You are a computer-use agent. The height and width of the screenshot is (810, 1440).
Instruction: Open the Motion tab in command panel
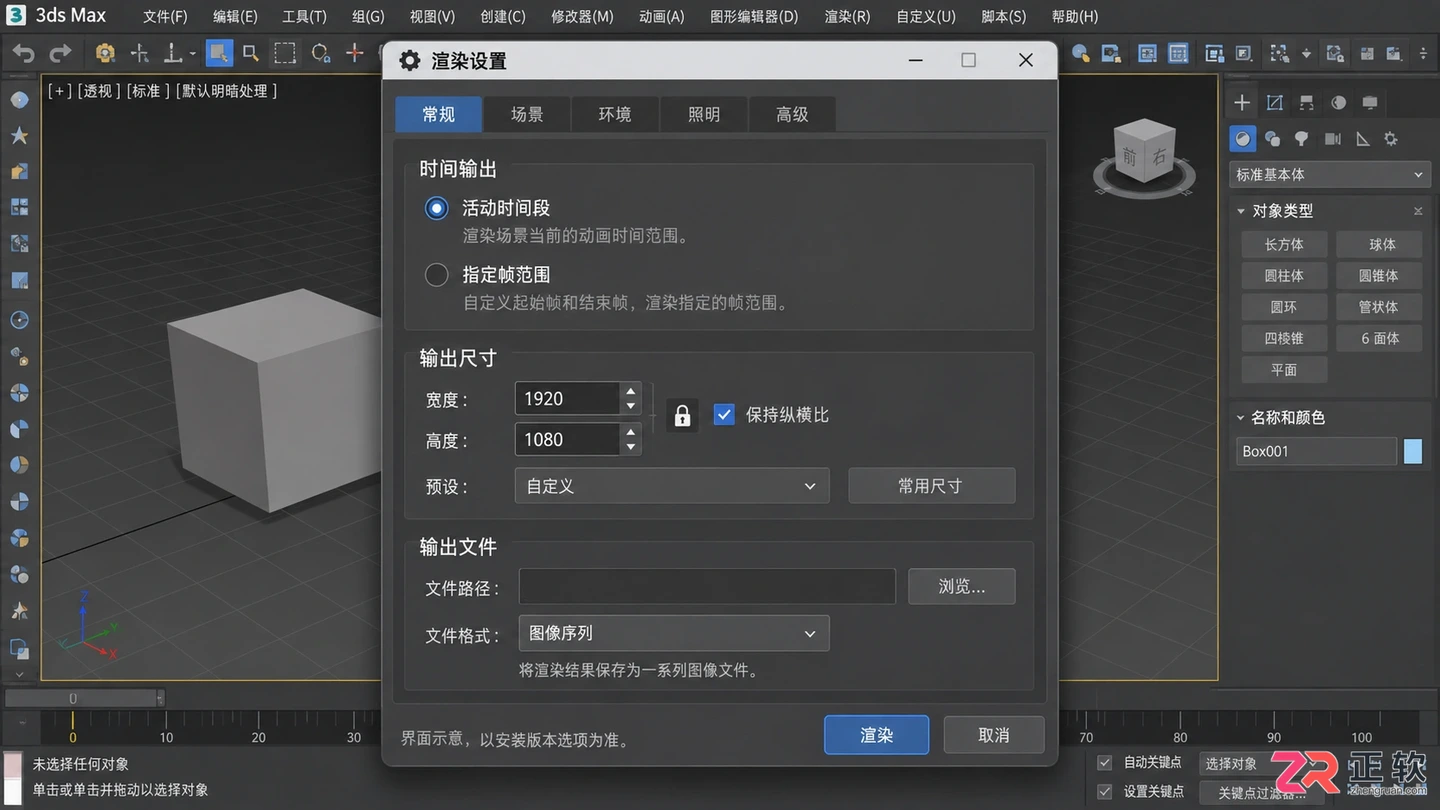pos(1338,102)
